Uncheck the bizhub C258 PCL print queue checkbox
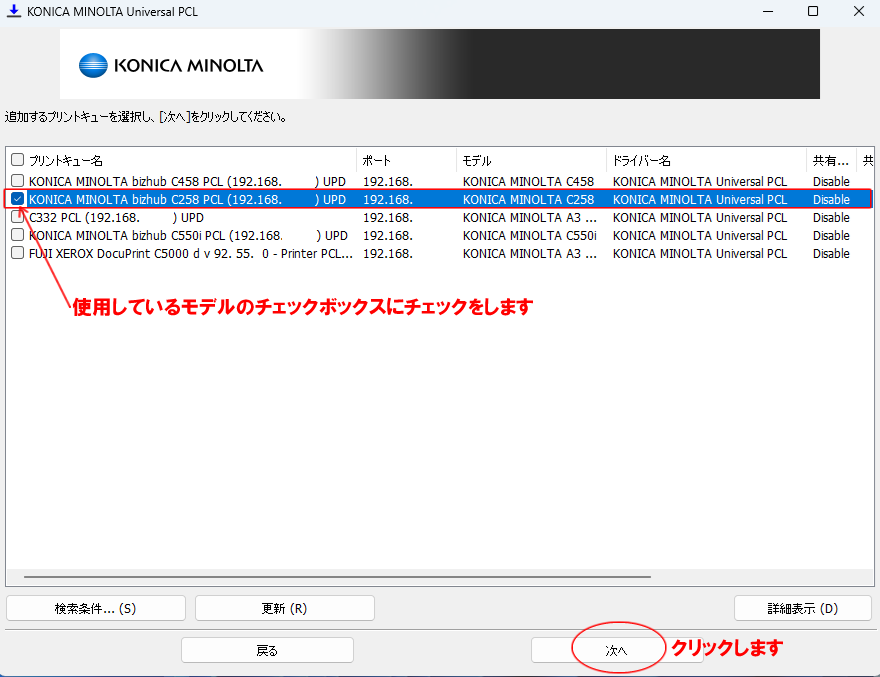 [x=17, y=199]
